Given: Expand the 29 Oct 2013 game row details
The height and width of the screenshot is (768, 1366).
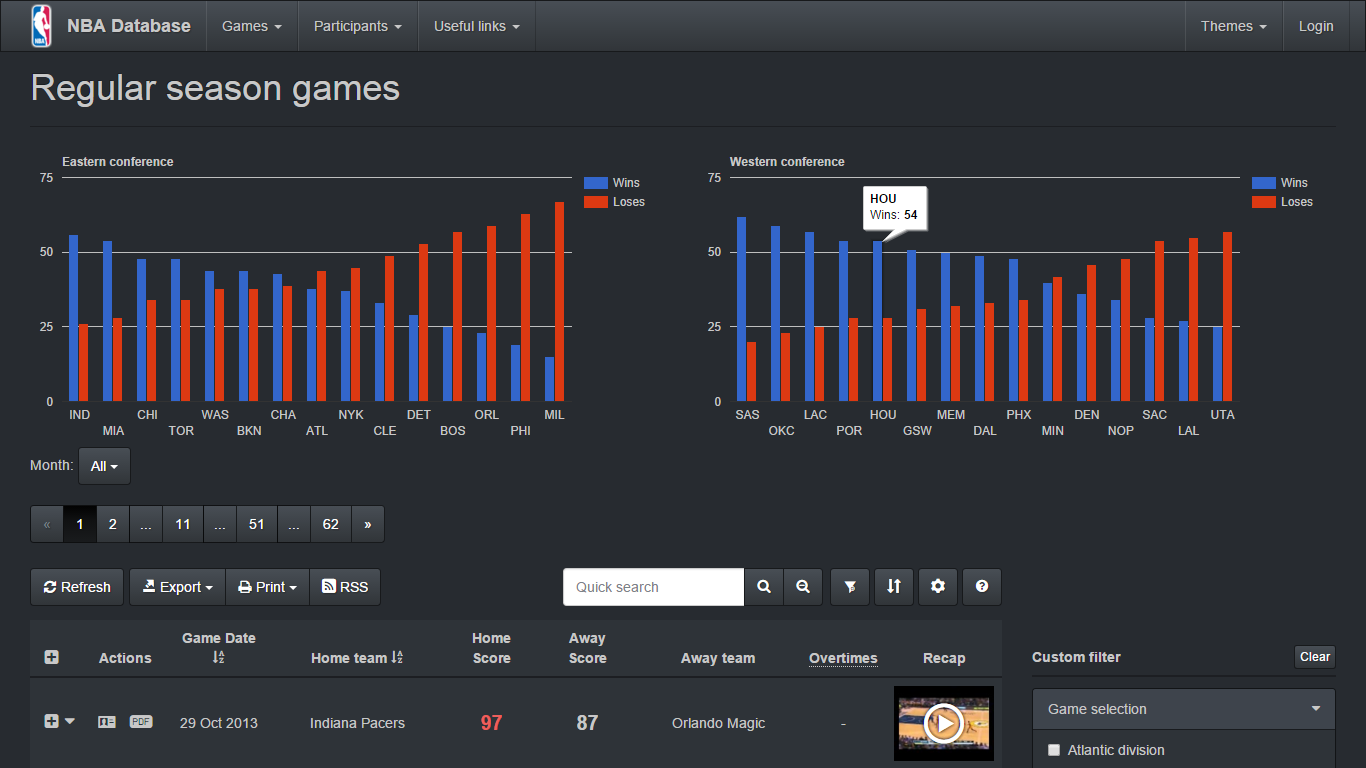Looking at the screenshot, I should coord(51,722).
